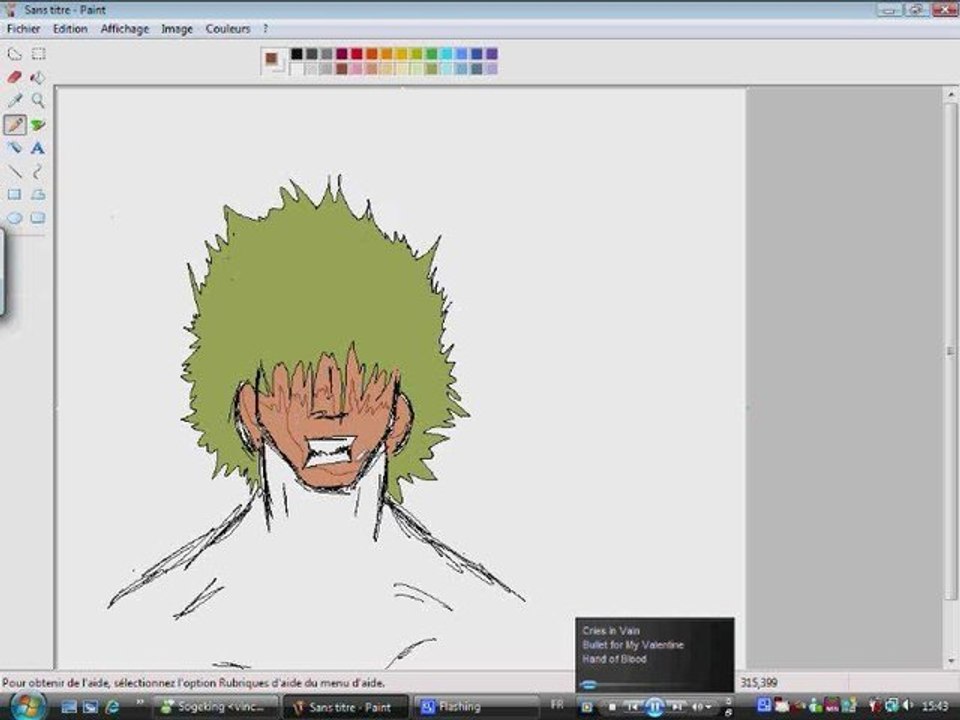Click the 315,399 cursor coordinates in status bar
960x720 pixels.
pyautogui.click(x=759, y=682)
